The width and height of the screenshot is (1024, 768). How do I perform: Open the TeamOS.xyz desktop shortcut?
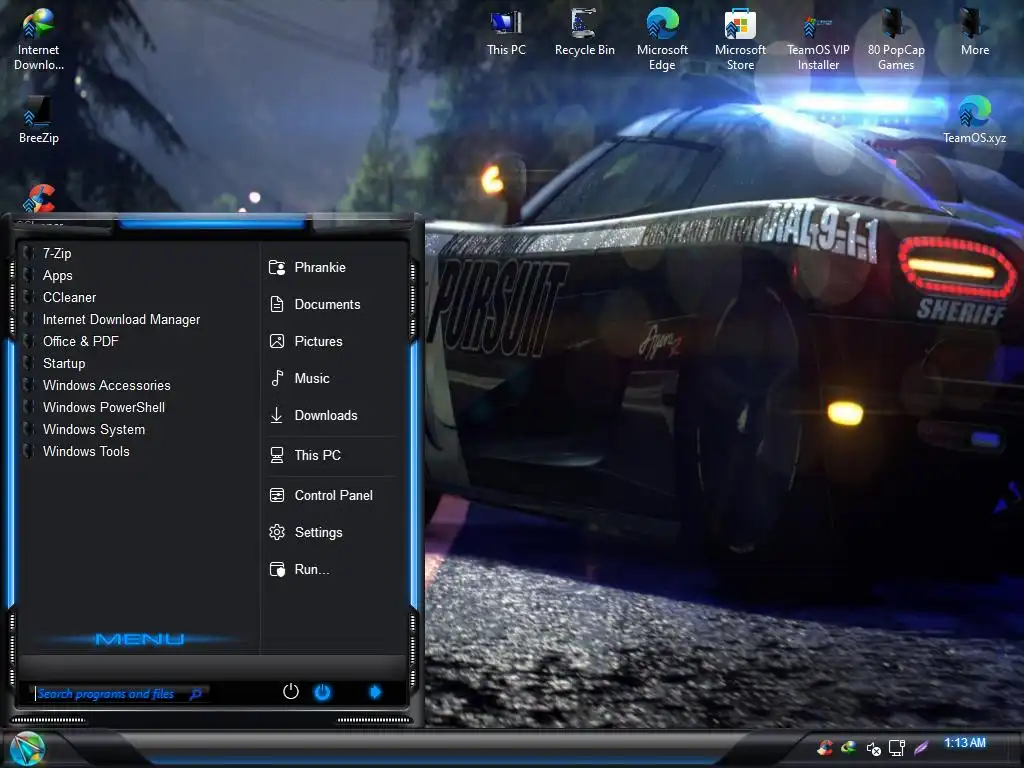pyautogui.click(x=974, y=120)
